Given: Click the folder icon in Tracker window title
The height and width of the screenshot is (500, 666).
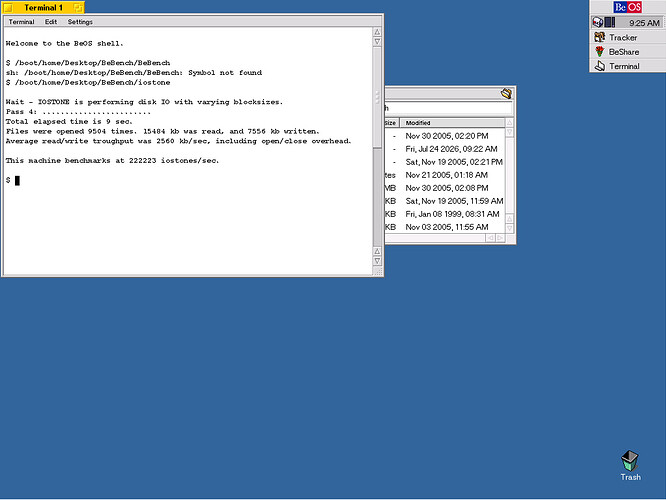Looking at the screenshot, I should [x=506, y=93].
